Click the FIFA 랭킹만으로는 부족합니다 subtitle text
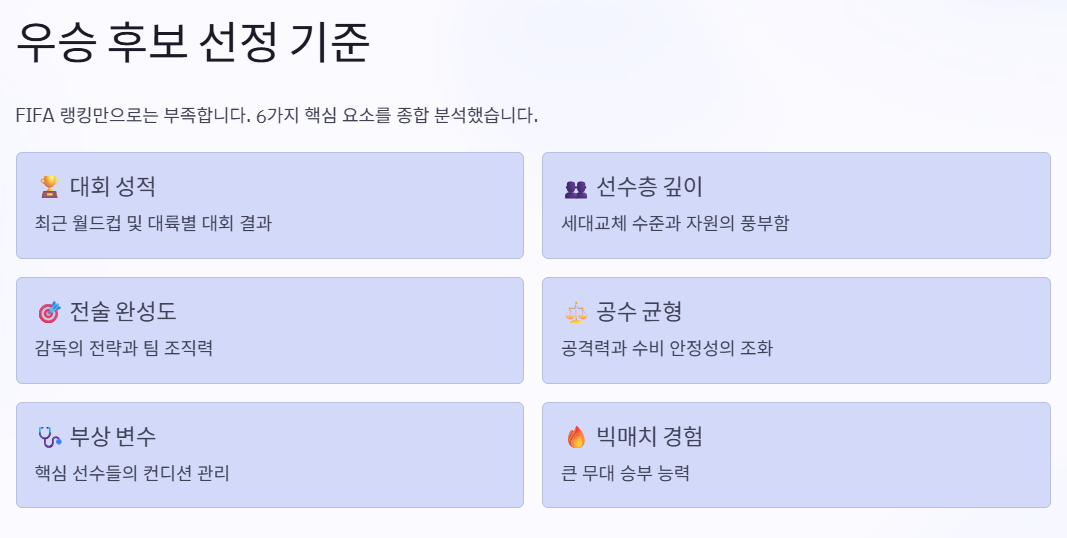This screenshot has height=538, width=1067. tap(276, 115)
